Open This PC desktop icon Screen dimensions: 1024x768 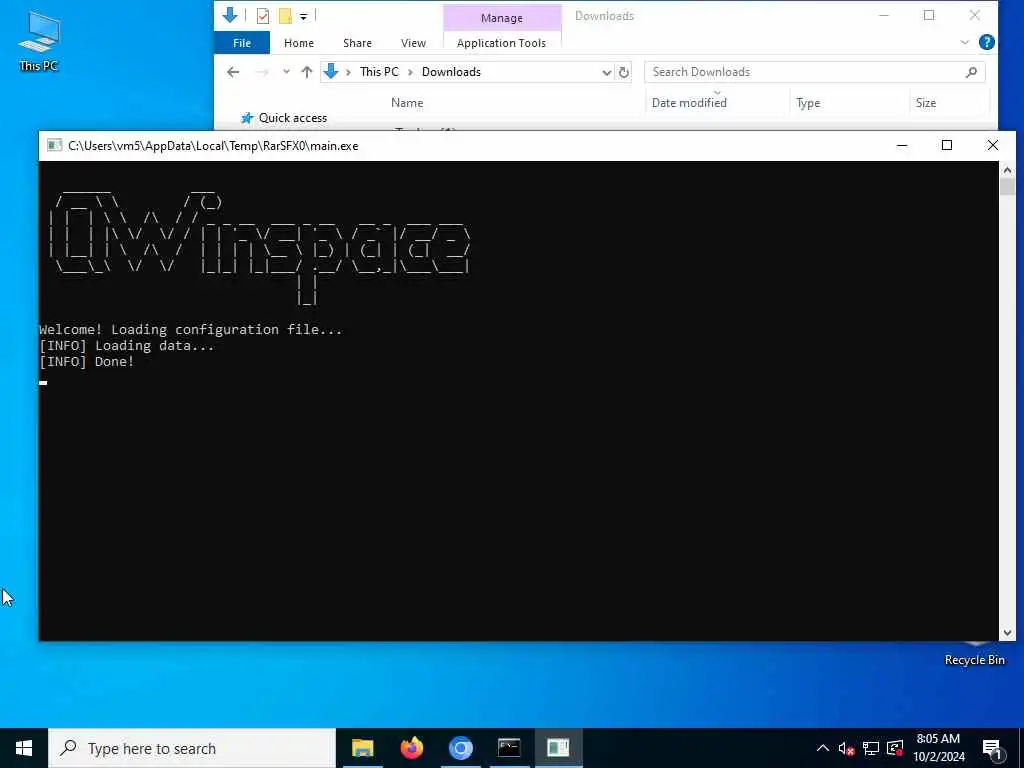point(39,41)
